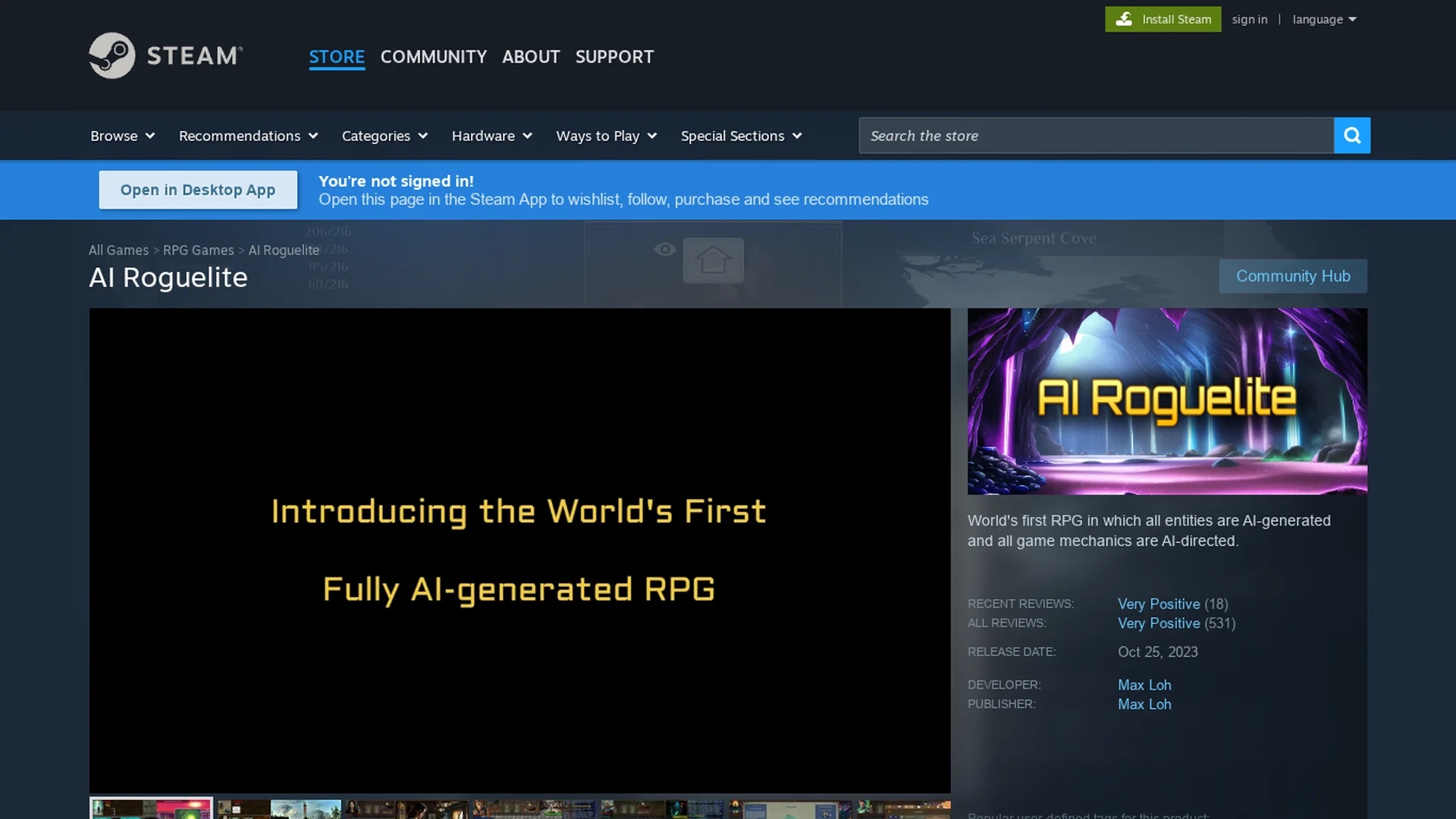Expand the Browse menu
The width and height of the screenshot is (1456, 819).
click(123, 136)
